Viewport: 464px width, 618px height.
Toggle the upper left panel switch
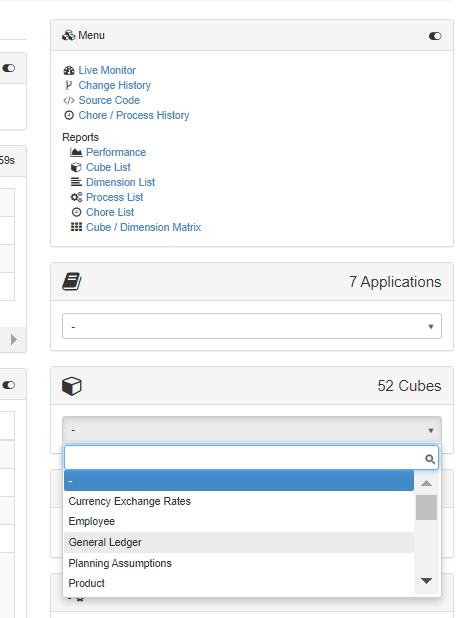click(x=9, y=68)
